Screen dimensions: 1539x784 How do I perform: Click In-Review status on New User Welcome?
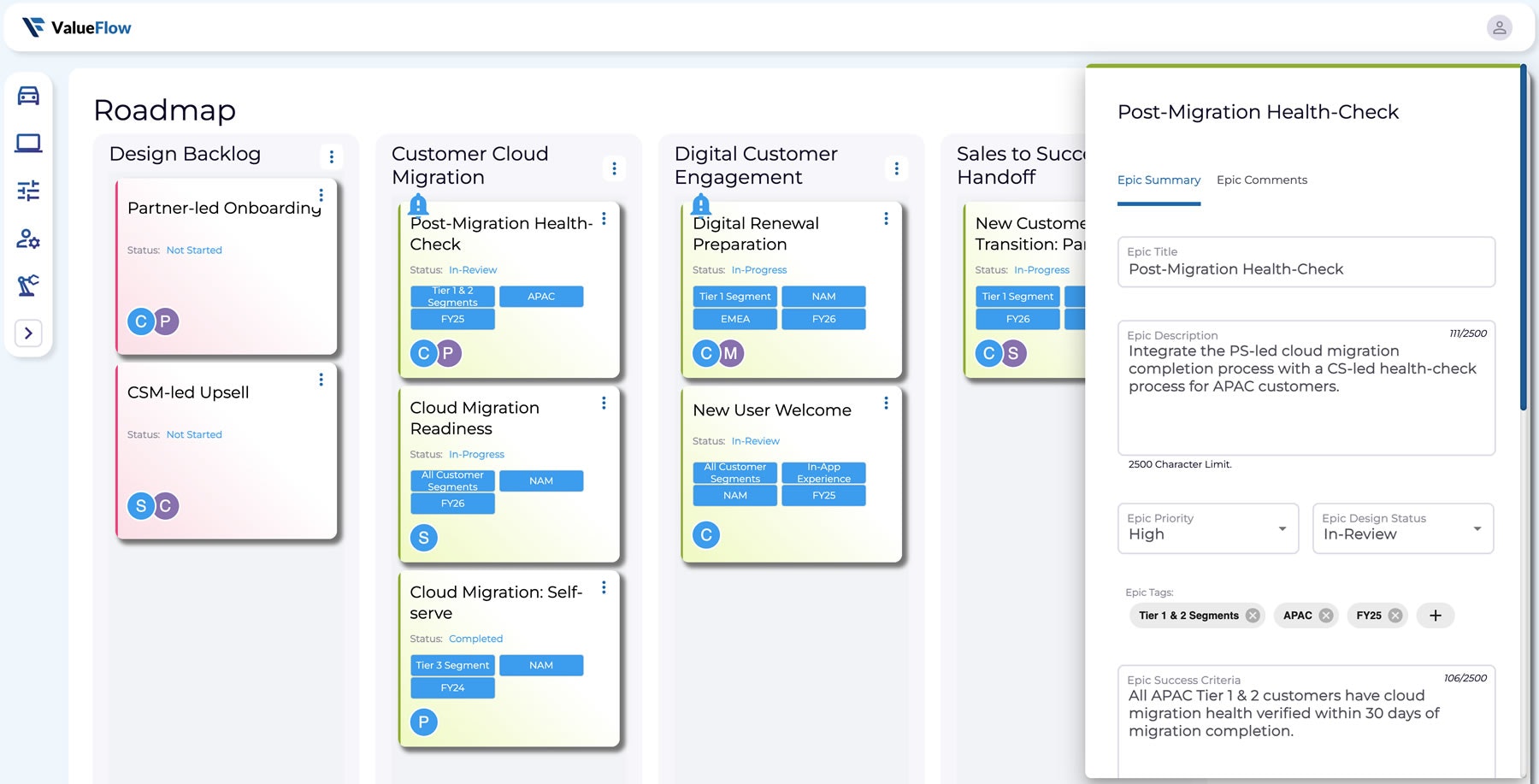pyautogui.click(x=756, y=441)
